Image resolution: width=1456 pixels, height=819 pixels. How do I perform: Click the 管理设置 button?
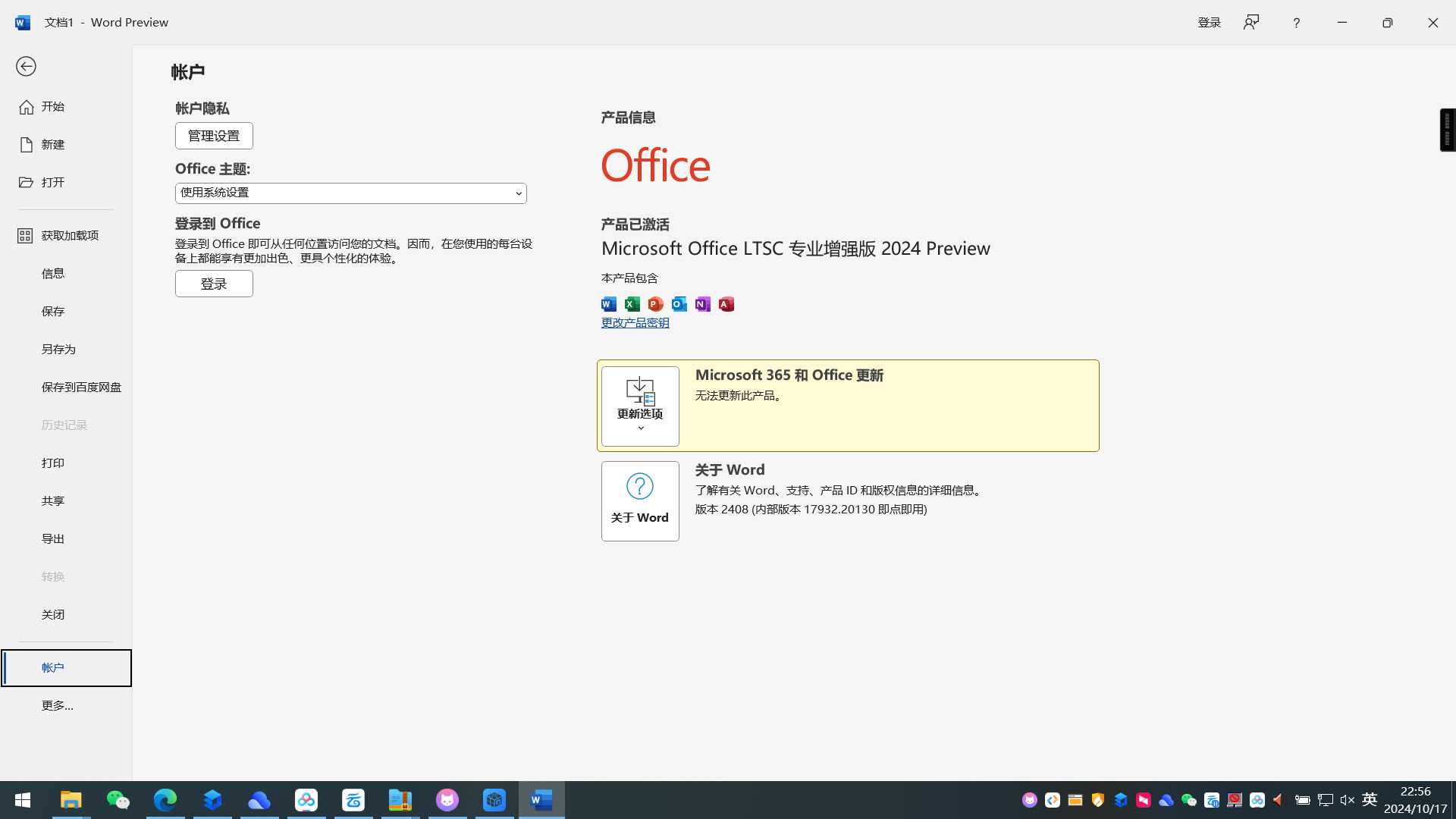tap(214, 136)
